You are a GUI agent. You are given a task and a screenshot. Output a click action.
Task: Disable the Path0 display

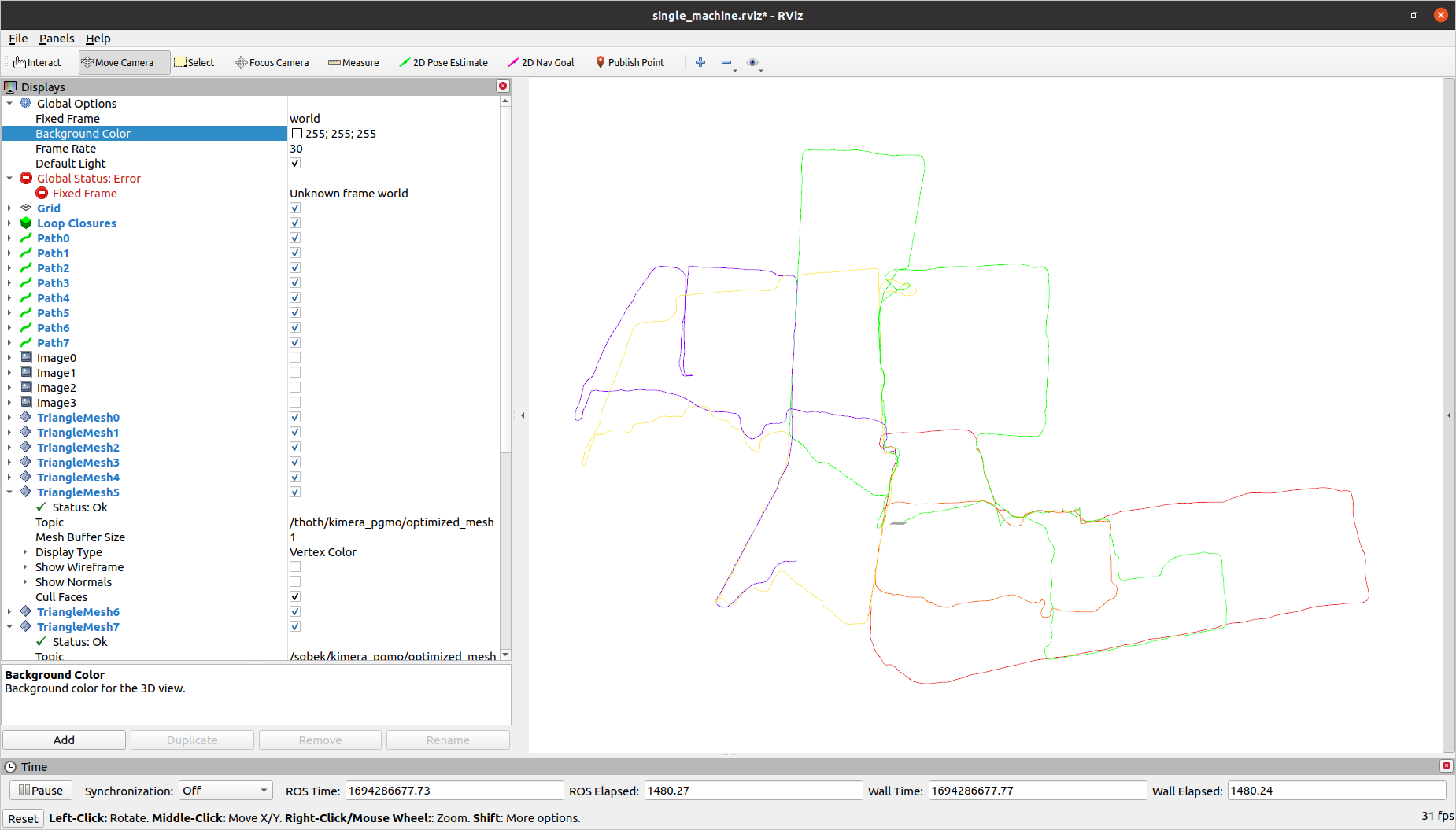coord(295,238)
